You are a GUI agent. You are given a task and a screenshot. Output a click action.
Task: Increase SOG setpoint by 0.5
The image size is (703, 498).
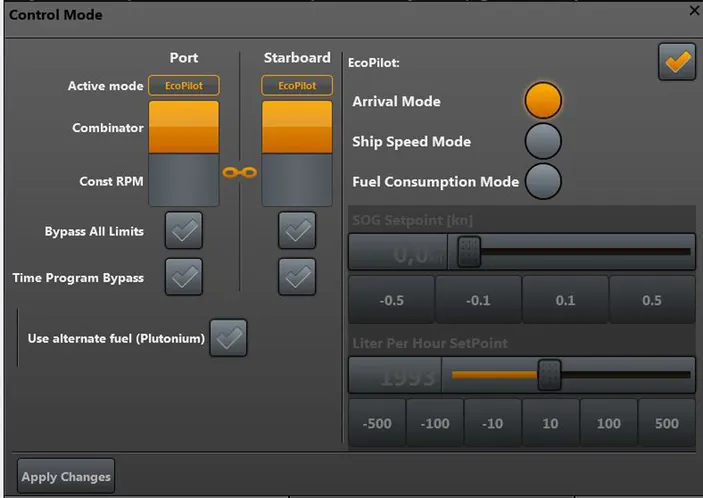[x=652, y=300]
